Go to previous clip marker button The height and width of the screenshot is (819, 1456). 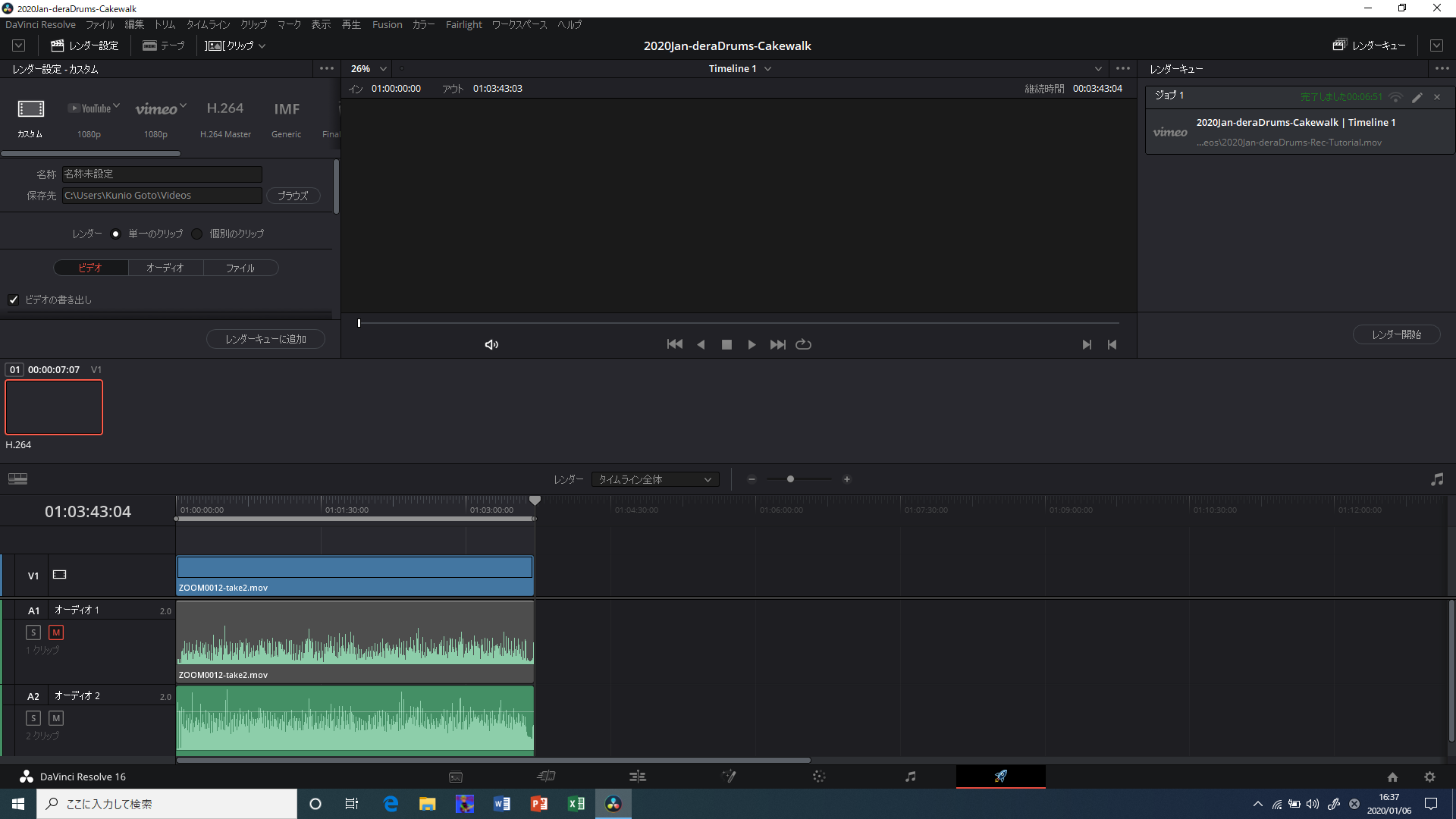tap(1112, 344)
